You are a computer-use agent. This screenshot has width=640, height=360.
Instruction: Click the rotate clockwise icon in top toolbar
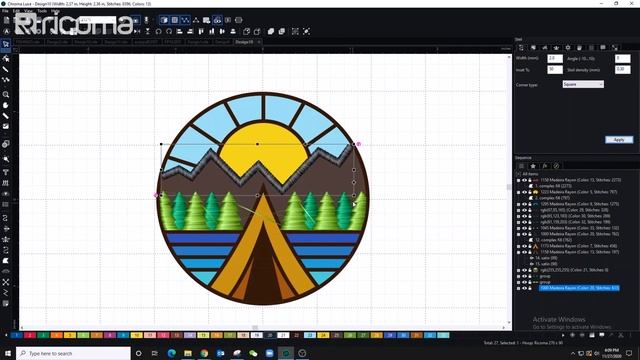169,31
